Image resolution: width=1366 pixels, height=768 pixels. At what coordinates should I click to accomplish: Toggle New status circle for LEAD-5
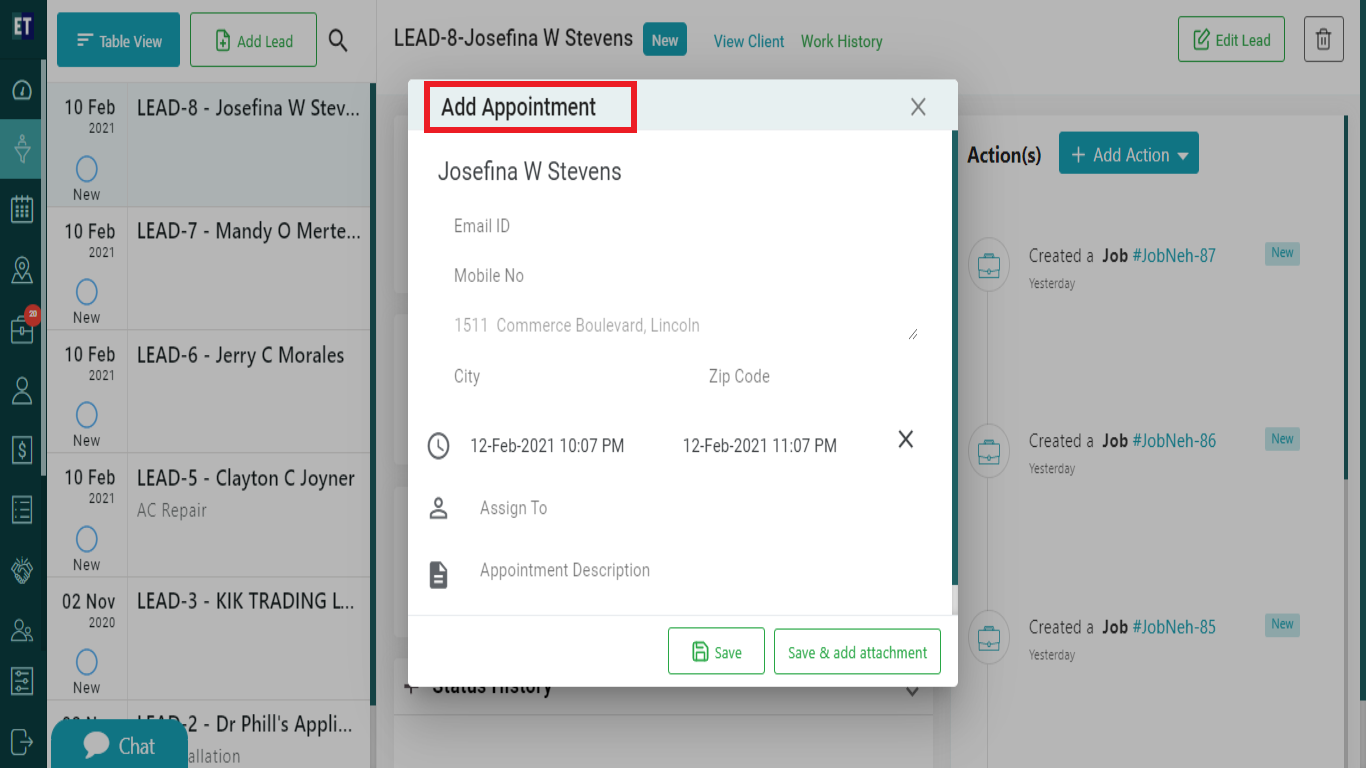(x=87, y=539)
